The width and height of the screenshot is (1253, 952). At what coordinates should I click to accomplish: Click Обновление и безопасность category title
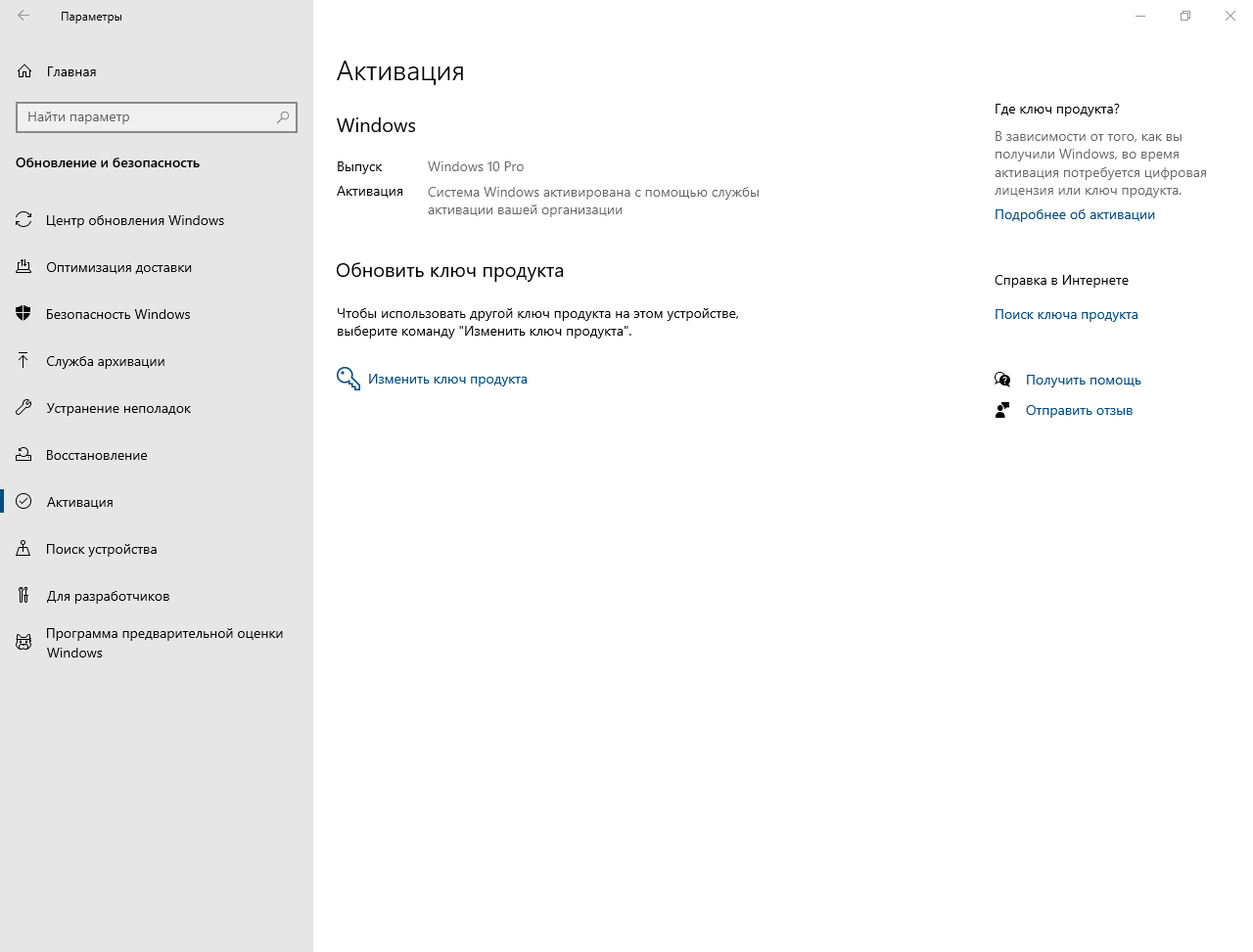108,162
